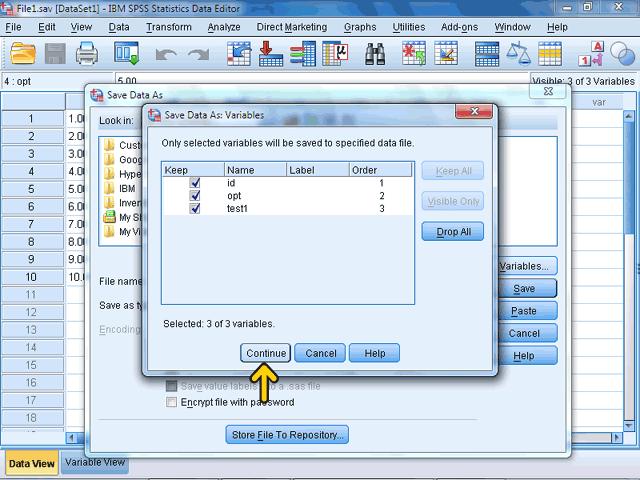Click Insert Variable toolbar icon
This screenshot has width=640, height=480.
446,53
